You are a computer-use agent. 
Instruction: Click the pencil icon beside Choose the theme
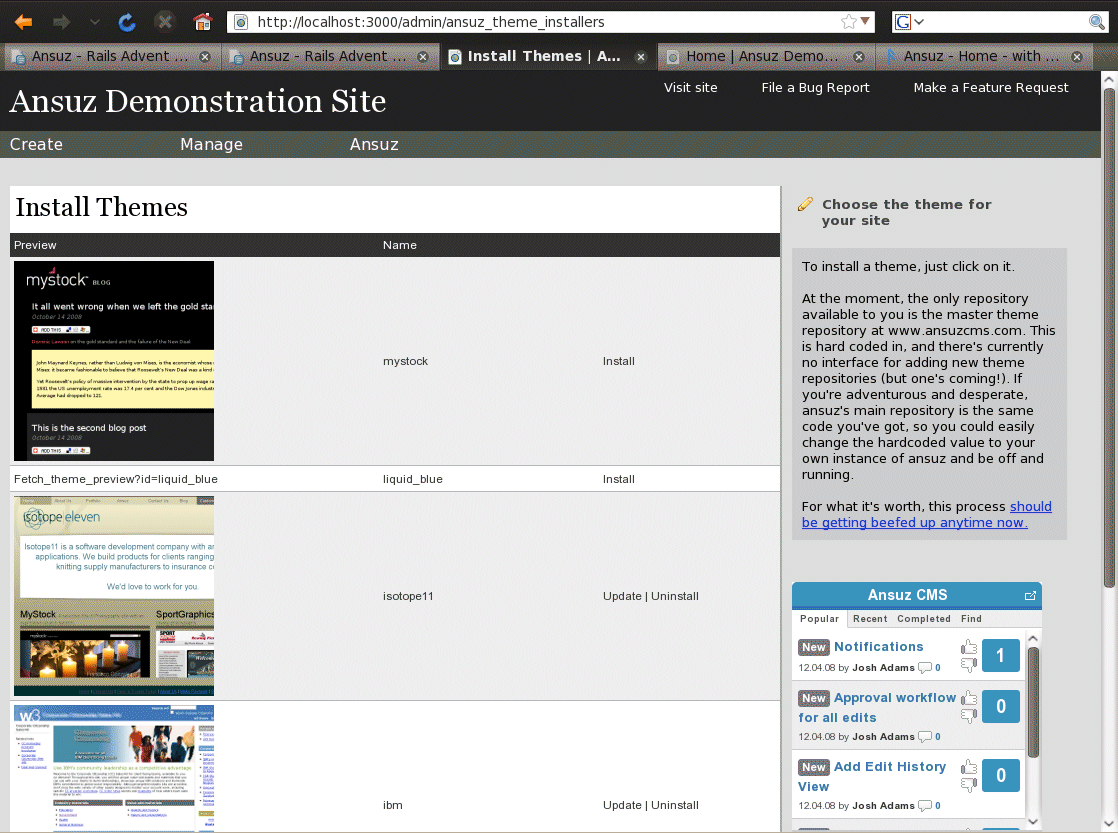[805, 205]
